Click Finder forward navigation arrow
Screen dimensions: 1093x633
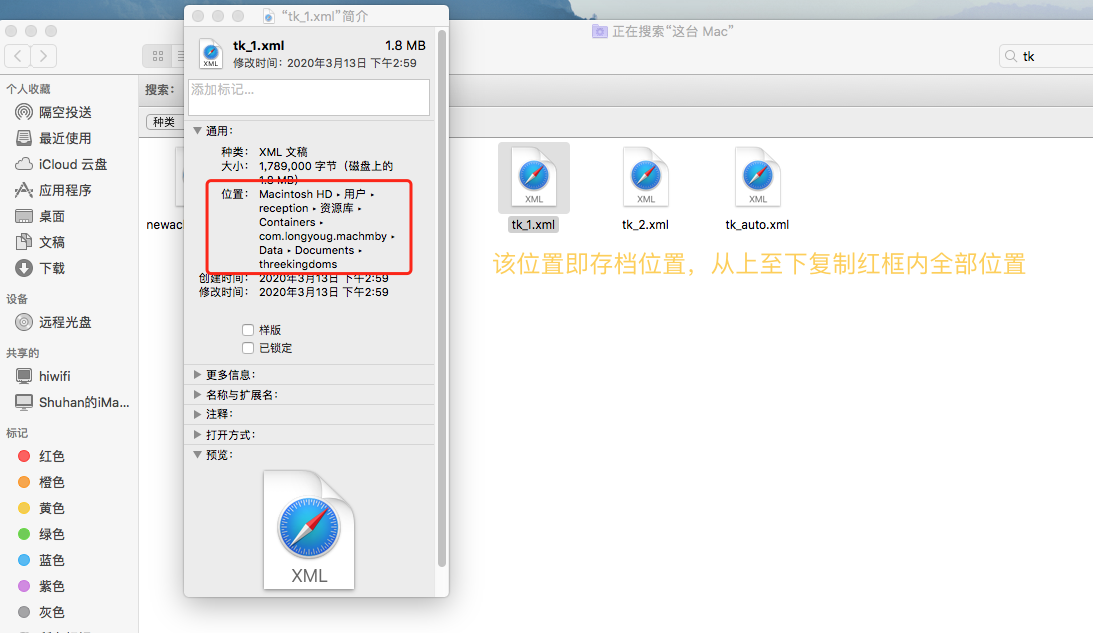pyautogui.click(x=43, y=56)
